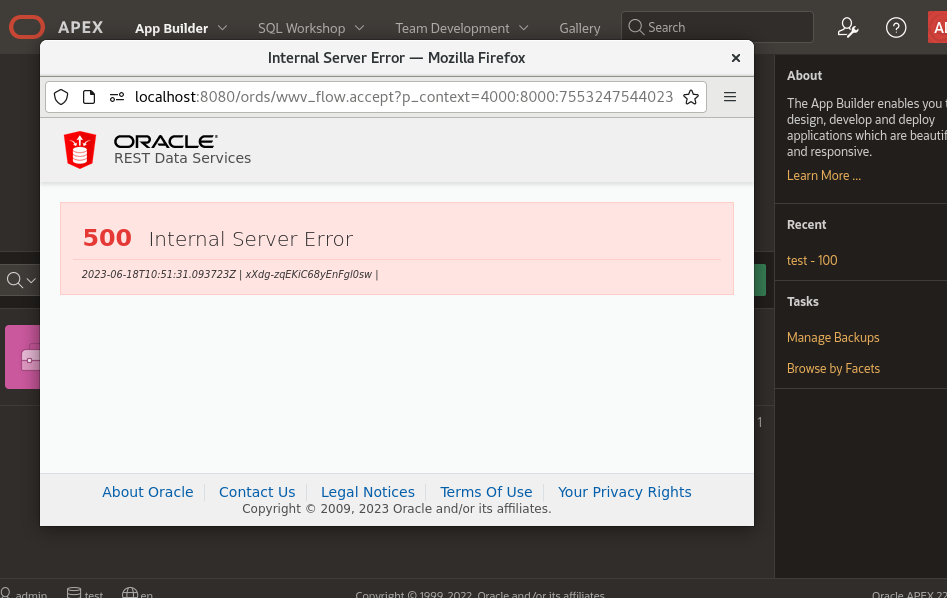Click the admin user icon in status bar

click(x=9, y=592)
